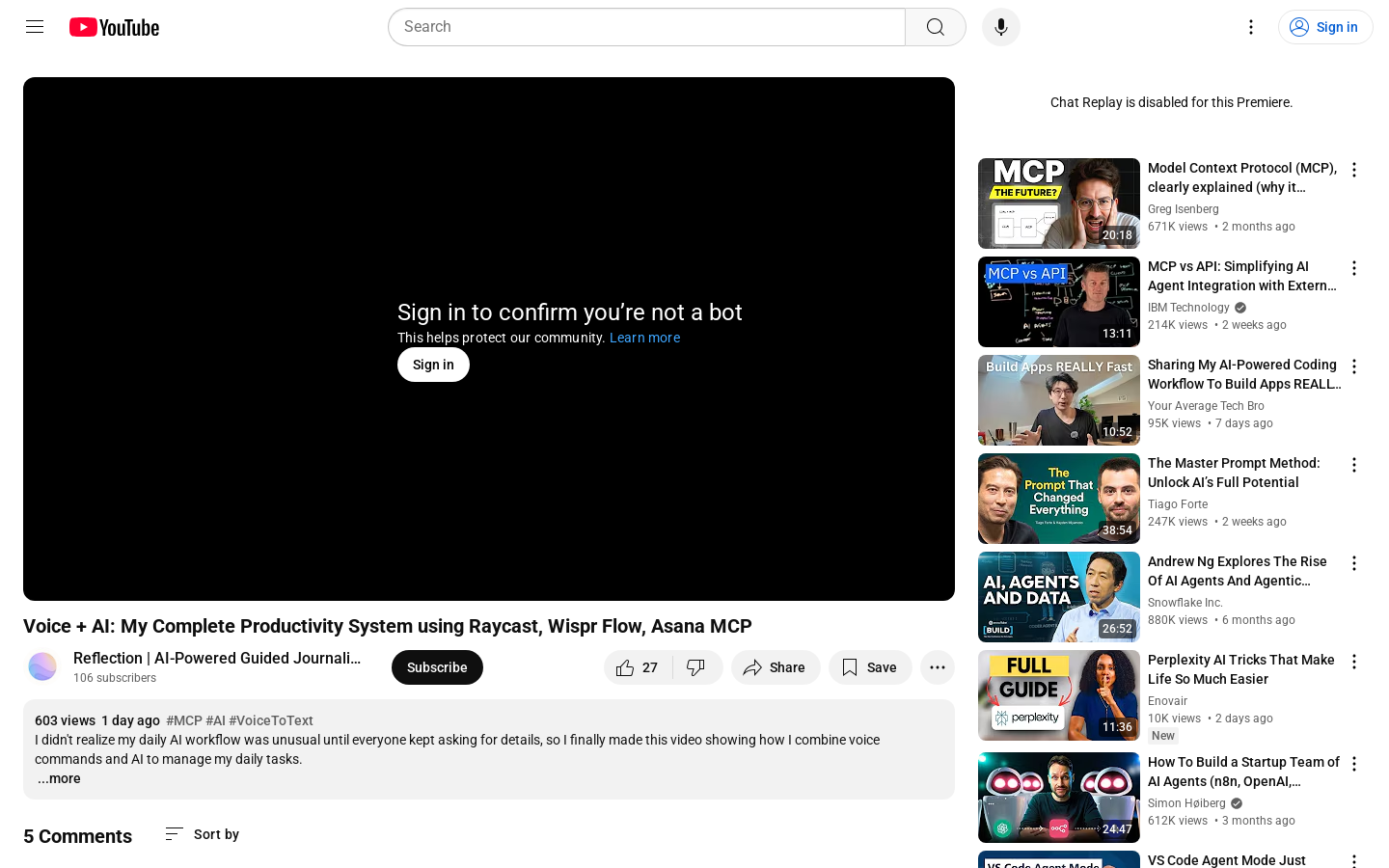The height and width of the screenshot is (868, 1389).
Task: Open menu for AI-Powered Coding Workflow video
Action: click(1354, 366)
